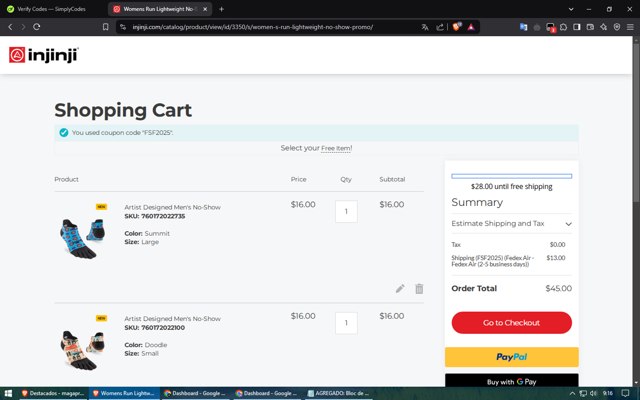Open extension with red notification badge

tap(550, 27)
